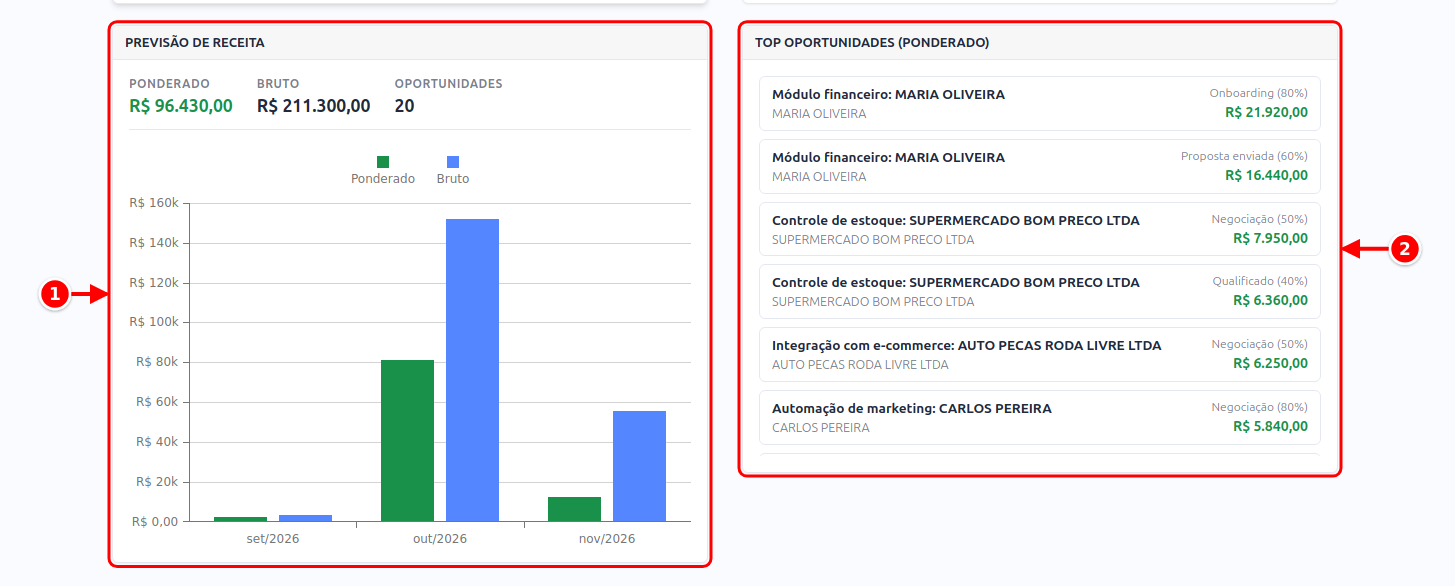This screenshot has height=586, width=1455.
Task: Select the nov/2026 blue Bruto bar
Action: [x=639, y=466]
